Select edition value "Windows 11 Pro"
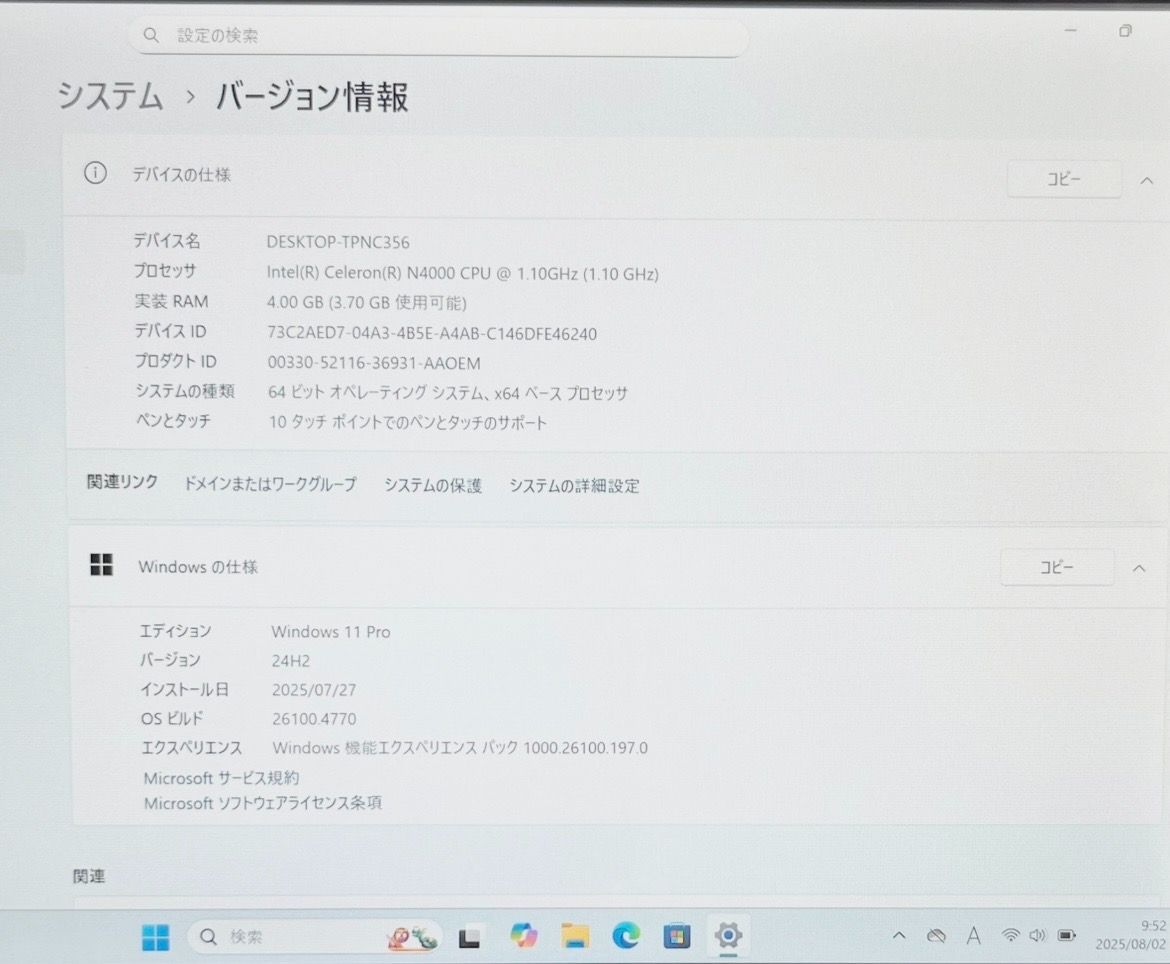This screenshot has height=964, width=1170. tap(331, 632)
